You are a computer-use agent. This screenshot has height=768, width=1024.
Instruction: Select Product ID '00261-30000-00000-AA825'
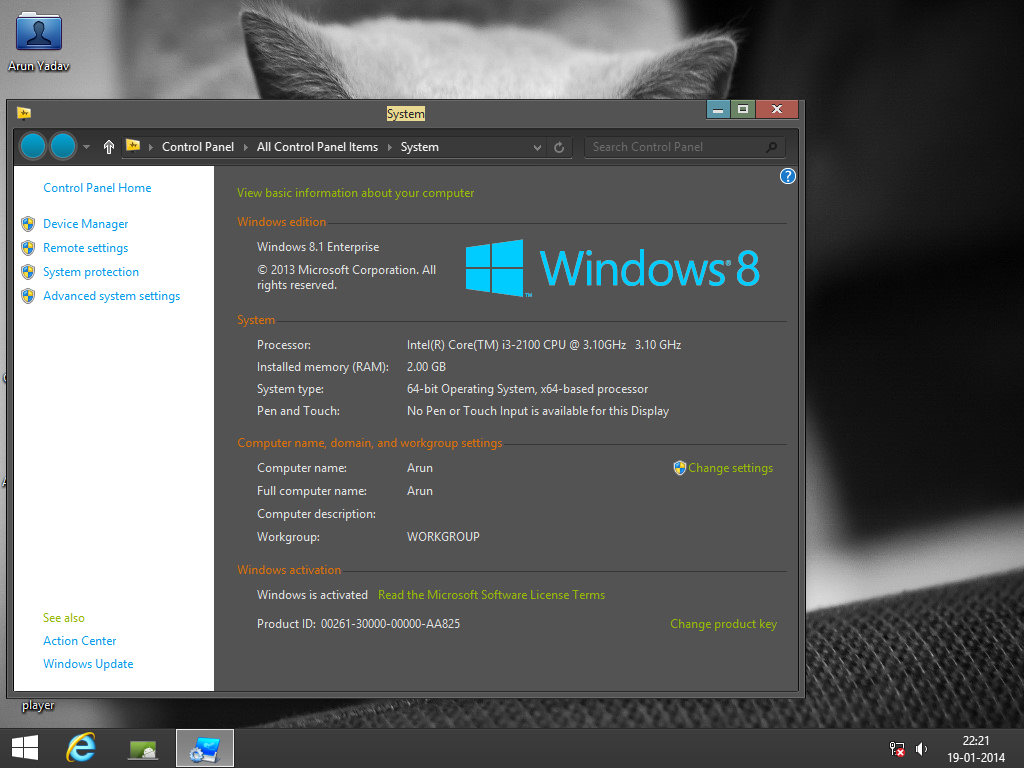(x=391, y=624)
